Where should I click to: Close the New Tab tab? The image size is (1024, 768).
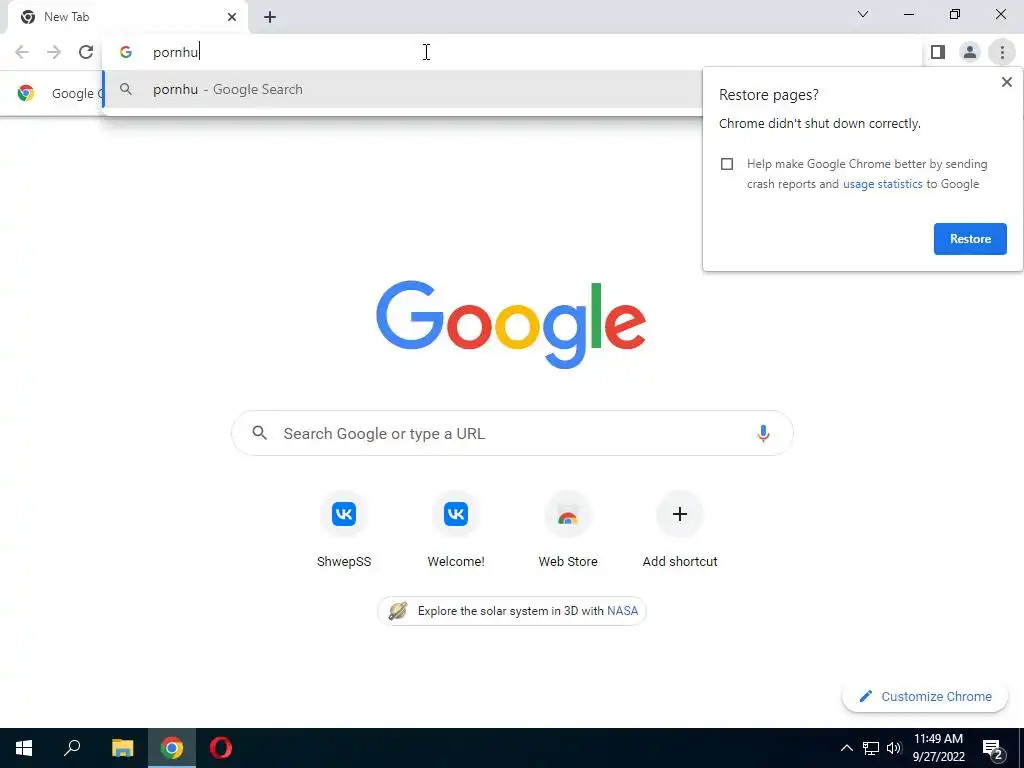coord(232,17)
